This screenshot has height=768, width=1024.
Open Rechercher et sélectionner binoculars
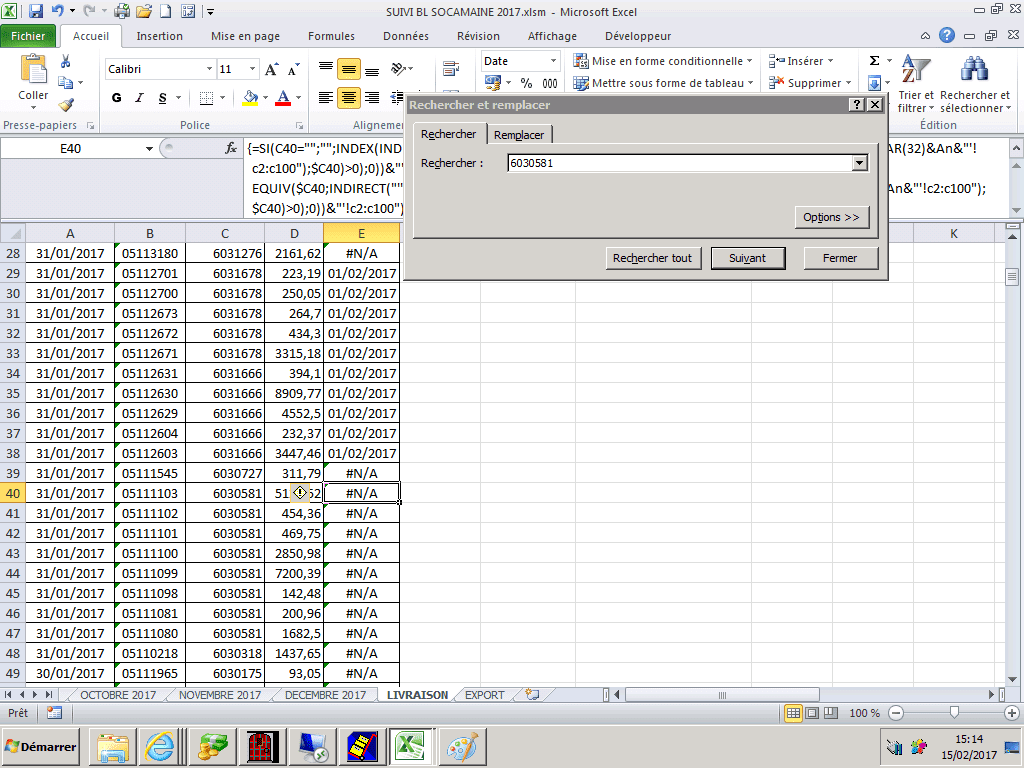(x=974, y=70)
